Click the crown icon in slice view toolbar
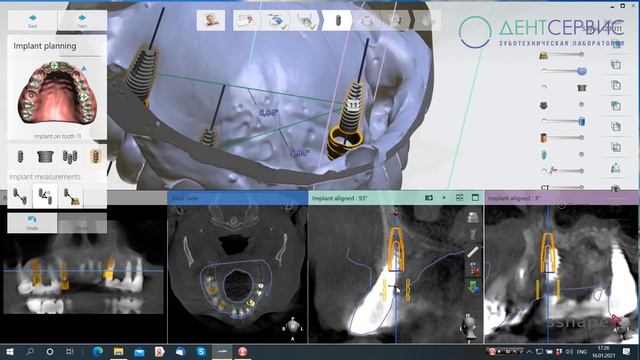The height and width of the screenshot is (360, 640). [x=473, y=217]
